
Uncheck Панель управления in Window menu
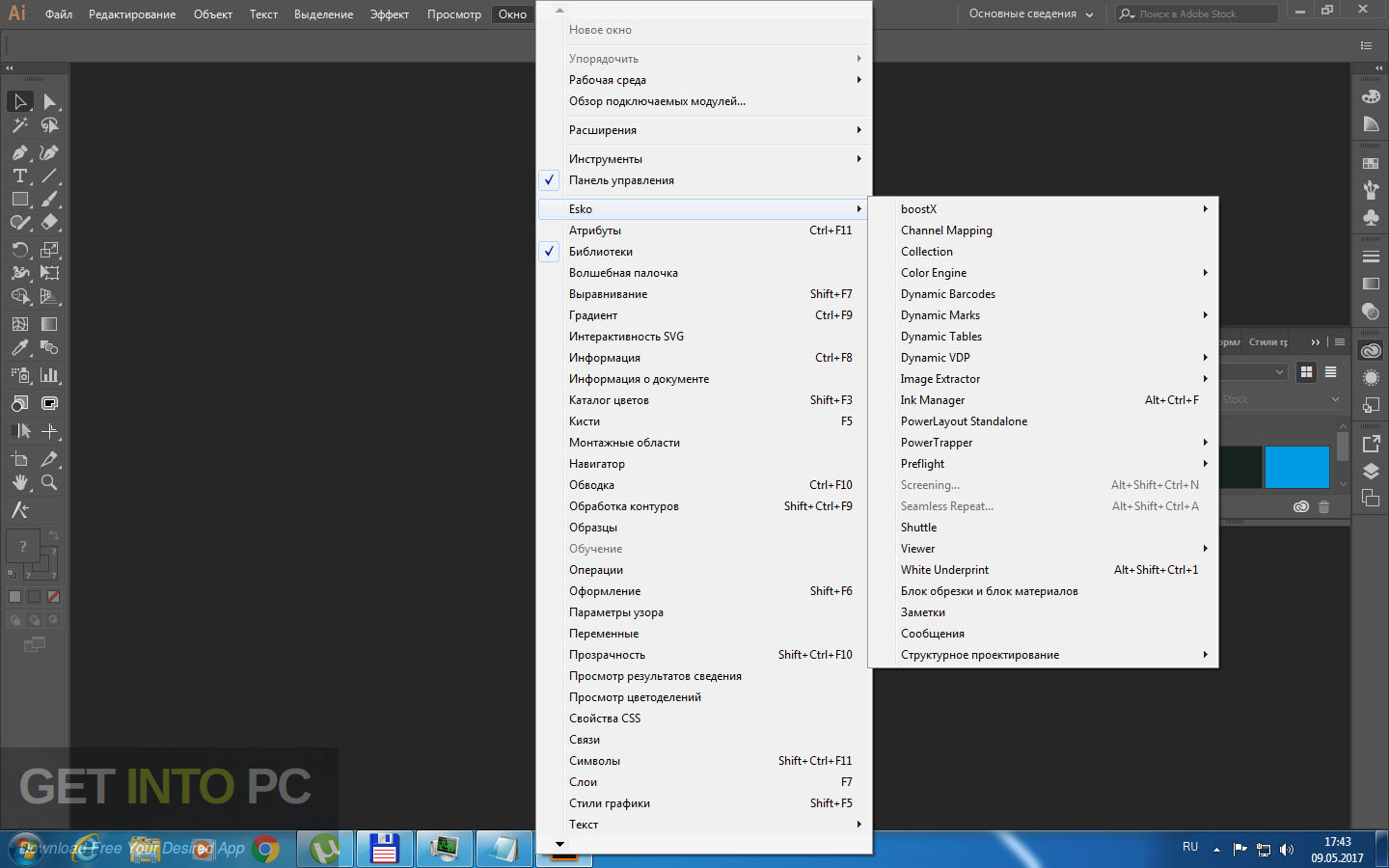621,180
